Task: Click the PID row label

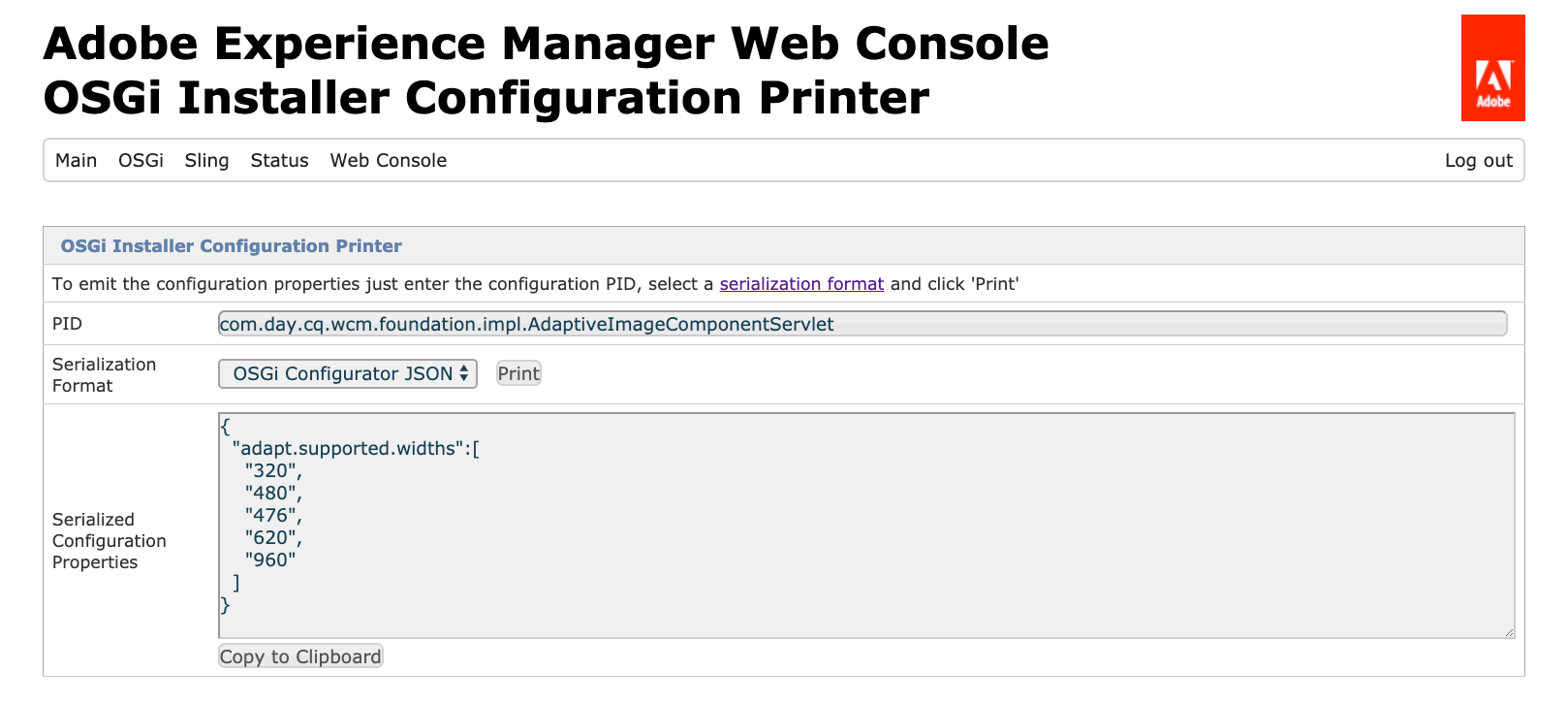Action: click(x=67, y=324)
